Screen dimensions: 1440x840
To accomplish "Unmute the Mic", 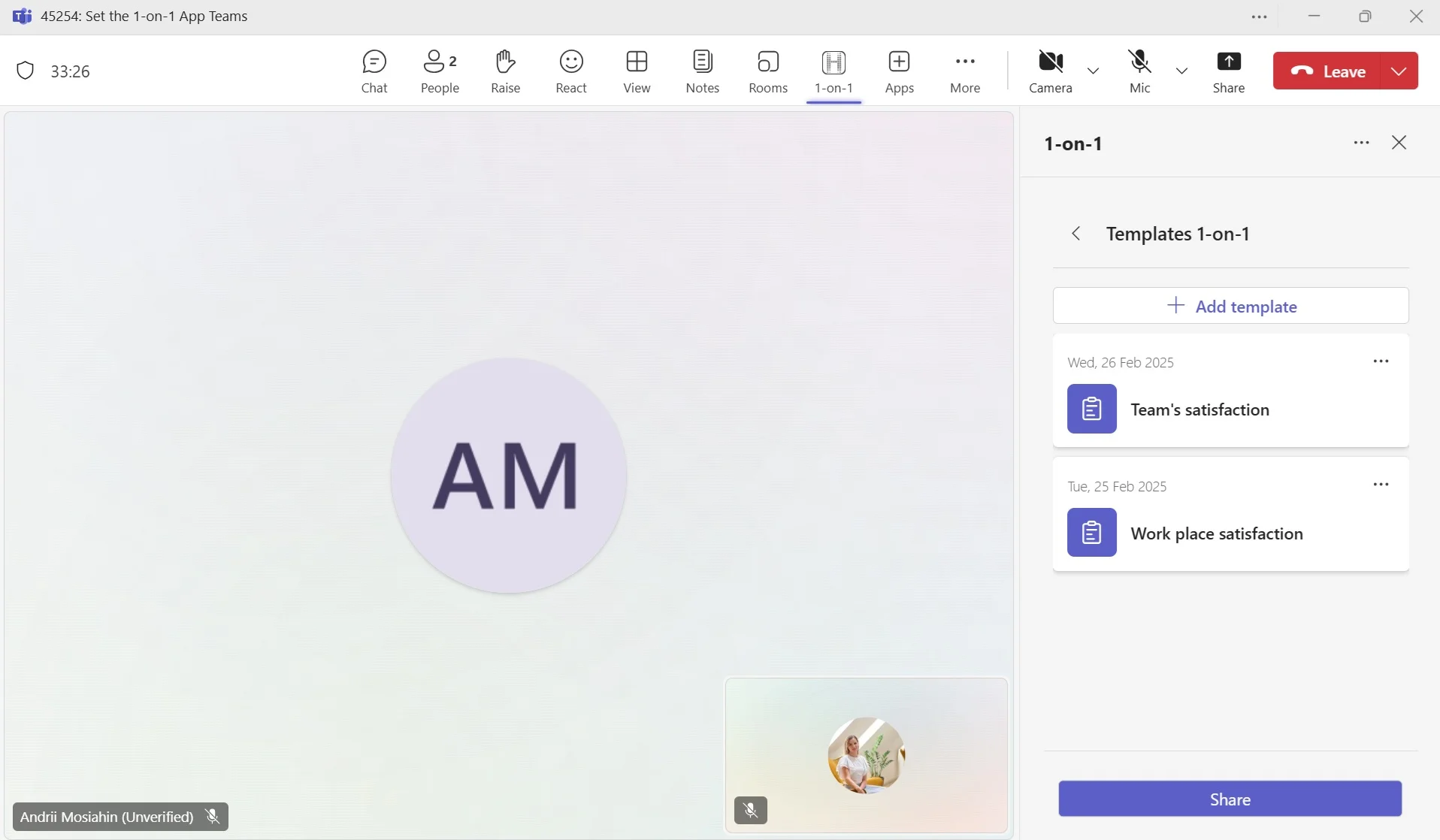I will pos(1139,71).
